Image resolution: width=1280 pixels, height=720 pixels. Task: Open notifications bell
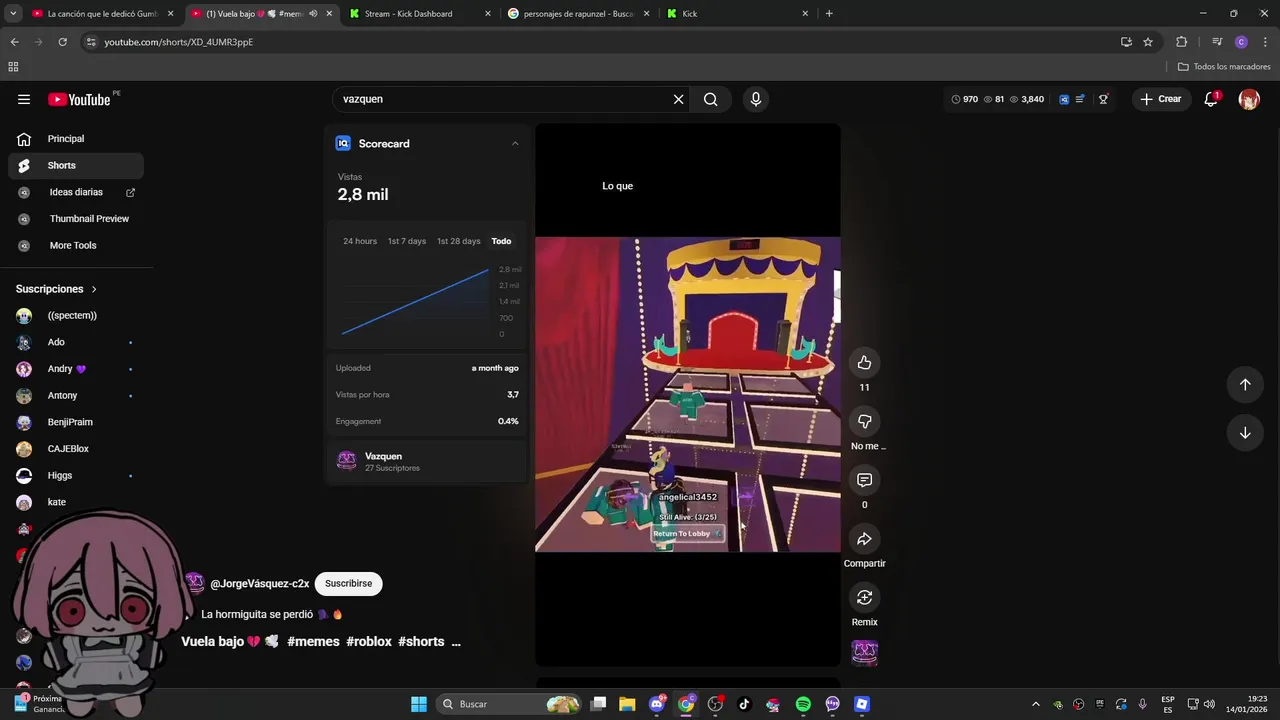tap(1211, 99)
